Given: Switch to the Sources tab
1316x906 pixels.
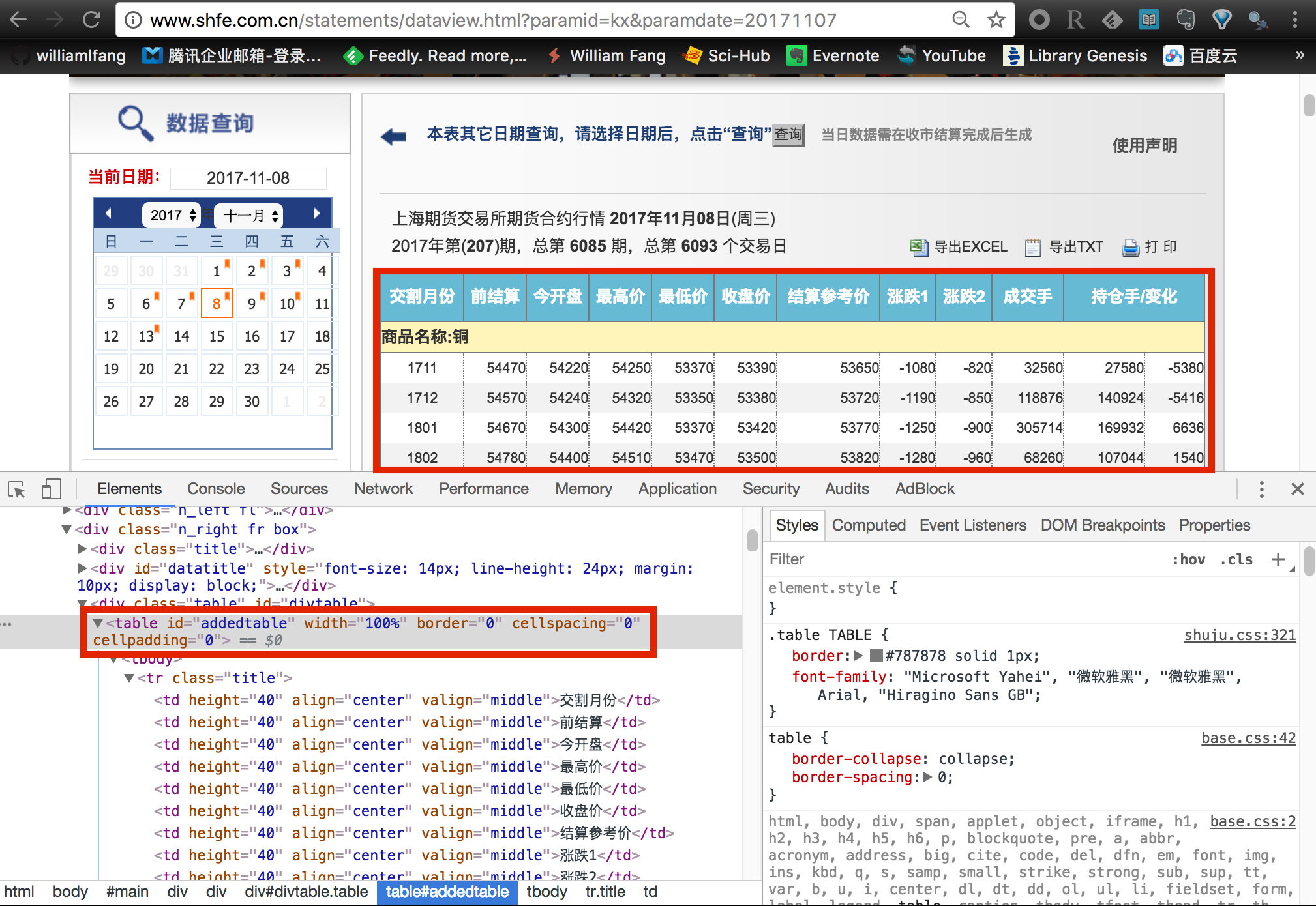Looking at the screenshot, I should [299, 489].
